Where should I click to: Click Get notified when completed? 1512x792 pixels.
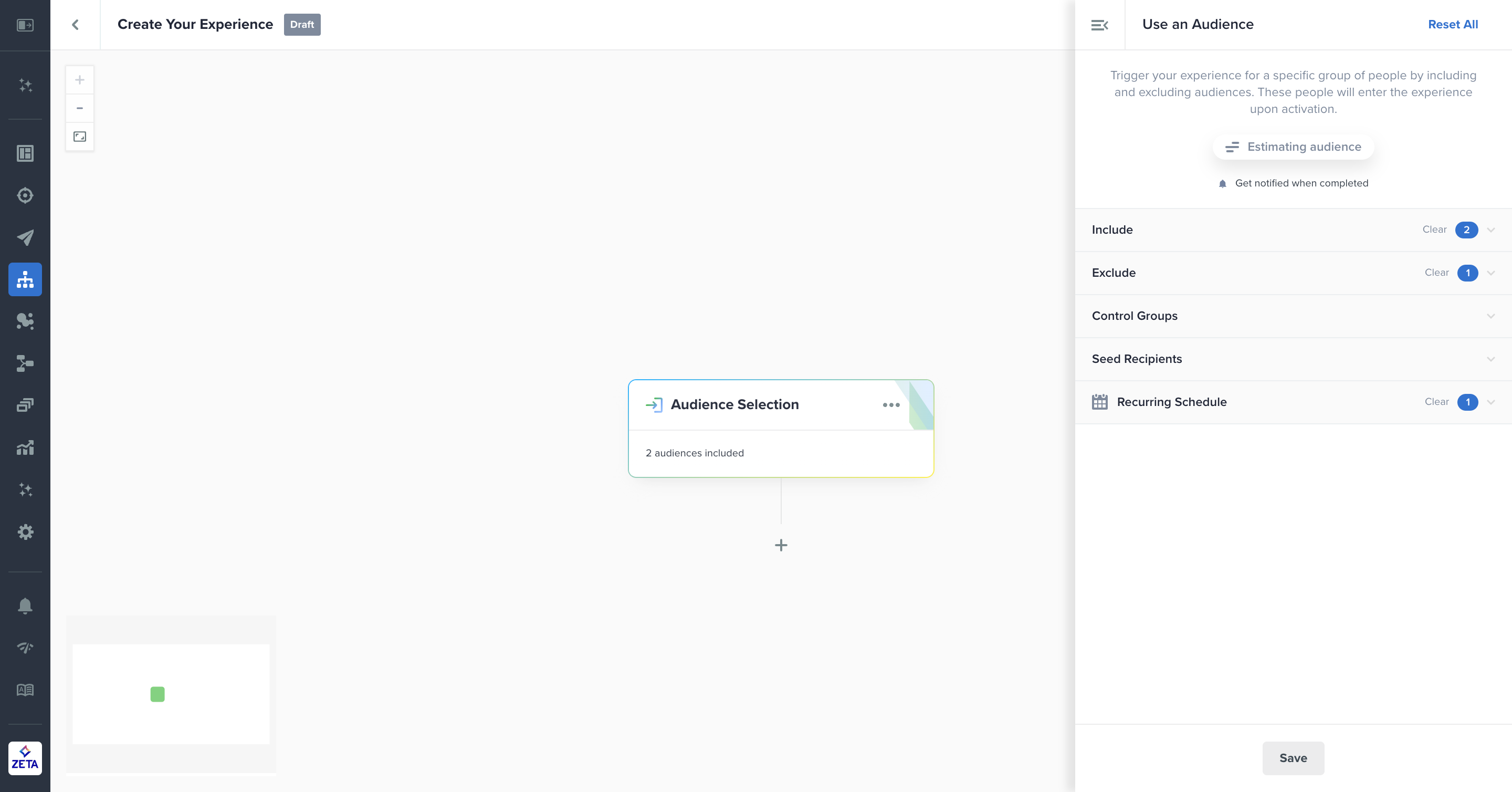pos(1301,183)
